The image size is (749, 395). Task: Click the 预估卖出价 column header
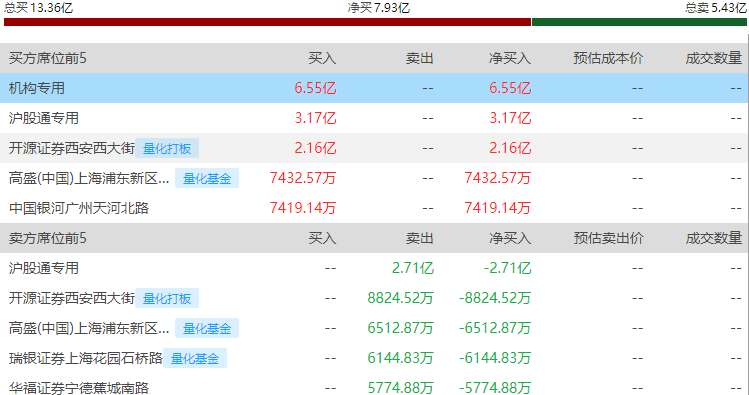(608, 238)
